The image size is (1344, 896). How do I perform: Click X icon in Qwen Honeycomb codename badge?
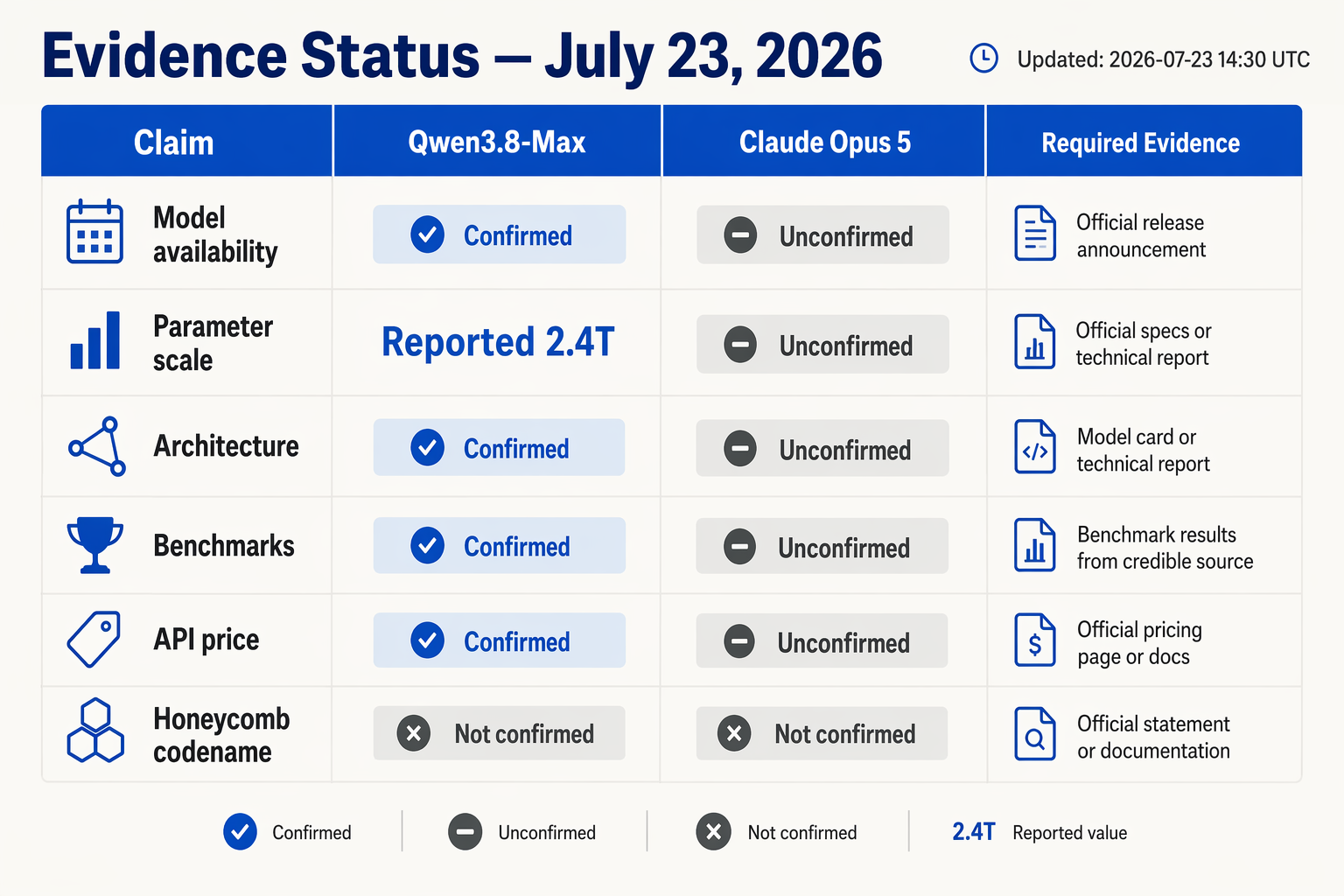[413, 733]
